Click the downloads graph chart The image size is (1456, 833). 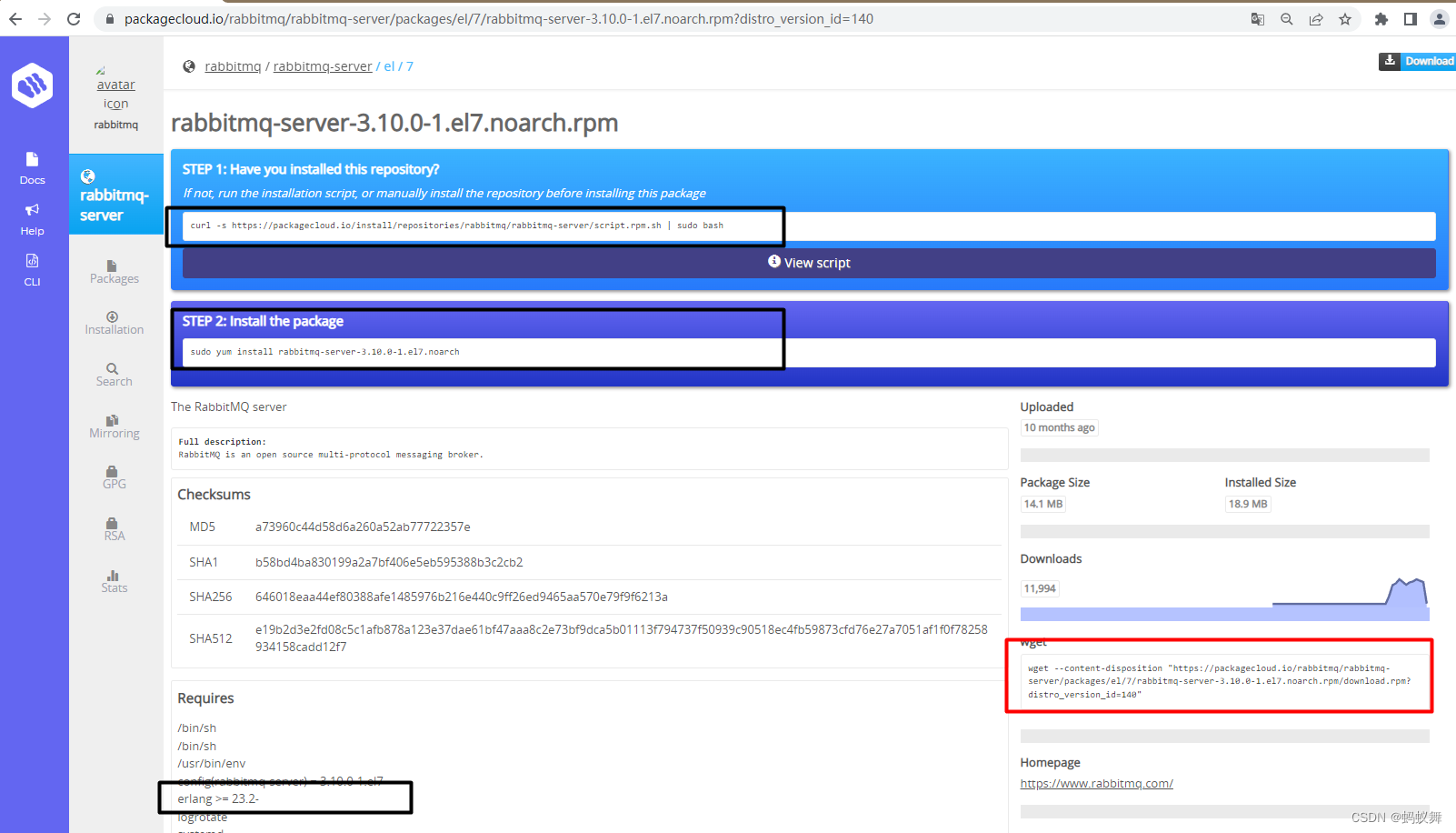click(x=1224, y=598)
